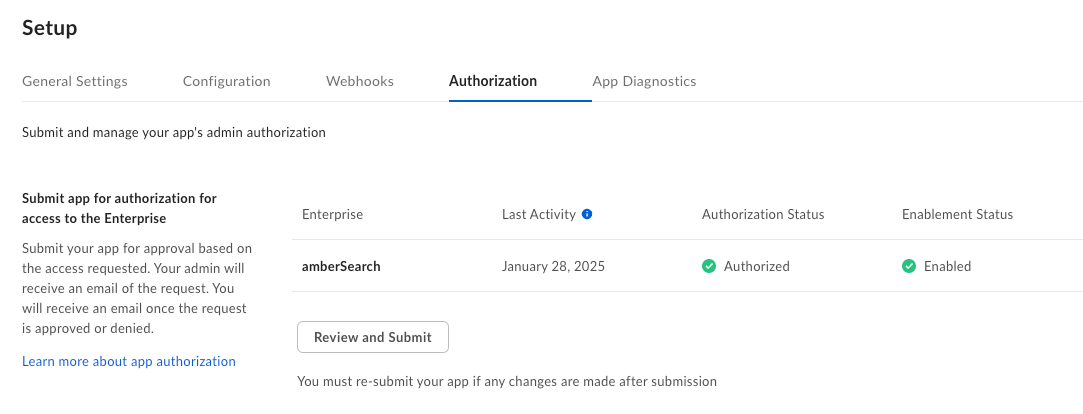Click the Review and Submit button
The width and height of the screenshot is (1083, 414).
pyautogui.click(x=373, y=337)
